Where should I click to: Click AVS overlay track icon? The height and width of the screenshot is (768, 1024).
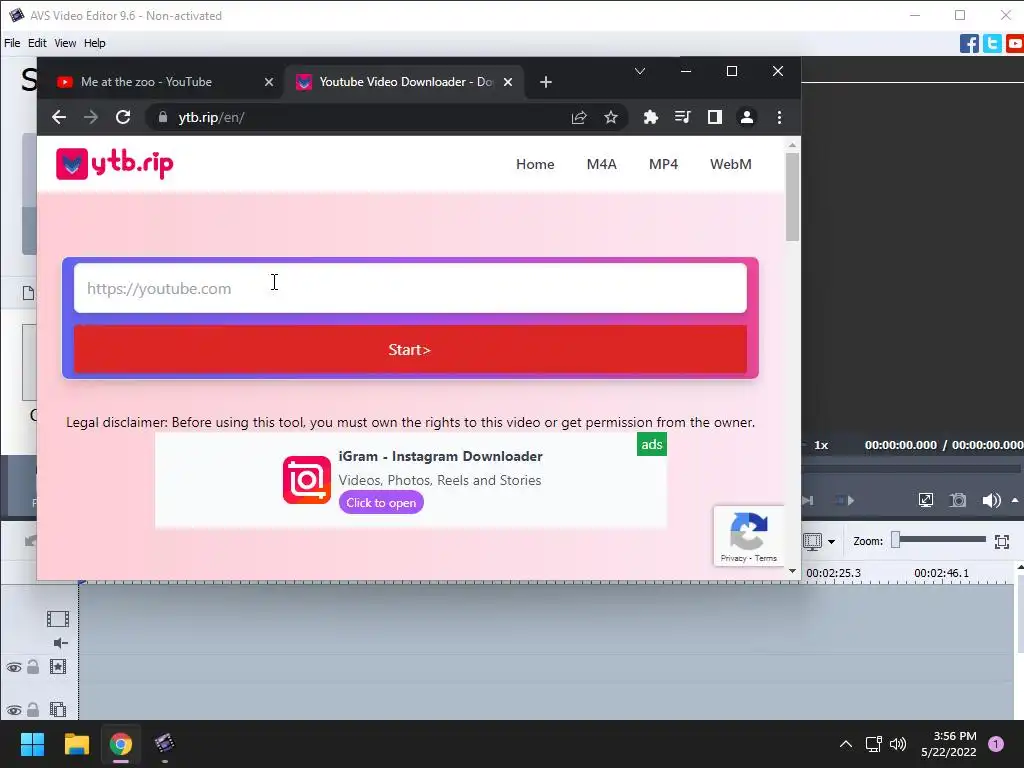click(x=58, y=709)
